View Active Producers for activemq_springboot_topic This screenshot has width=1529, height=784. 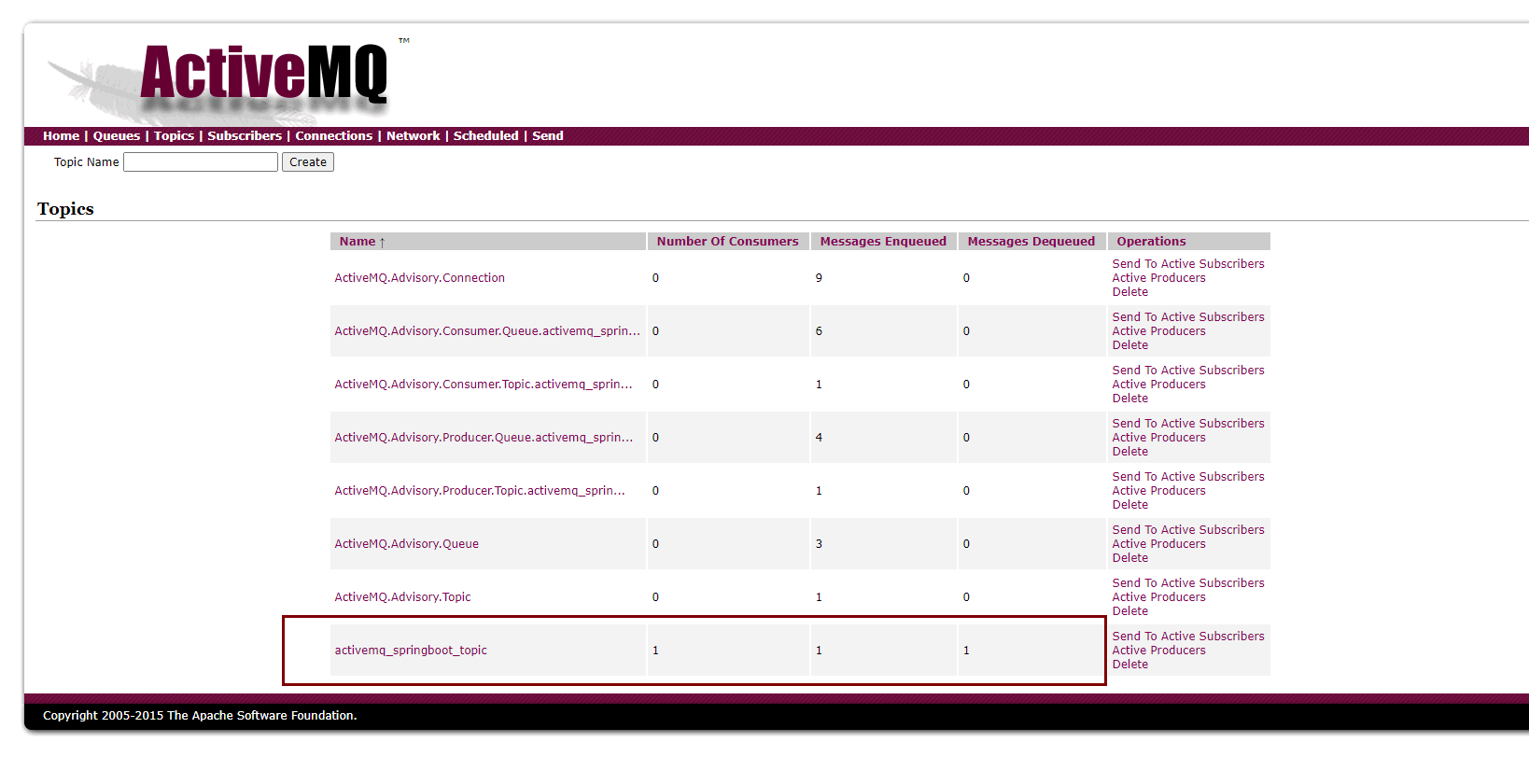1158,651
